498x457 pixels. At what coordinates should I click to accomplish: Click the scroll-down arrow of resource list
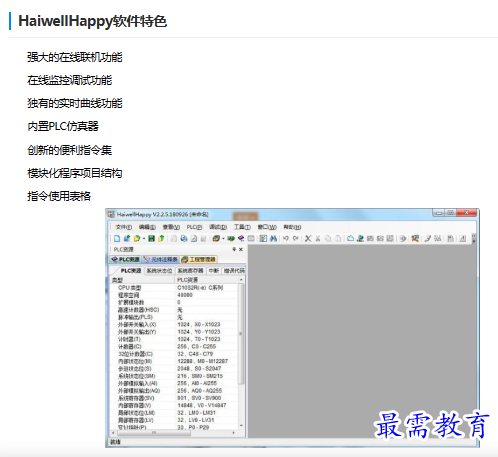click(241, 426)
